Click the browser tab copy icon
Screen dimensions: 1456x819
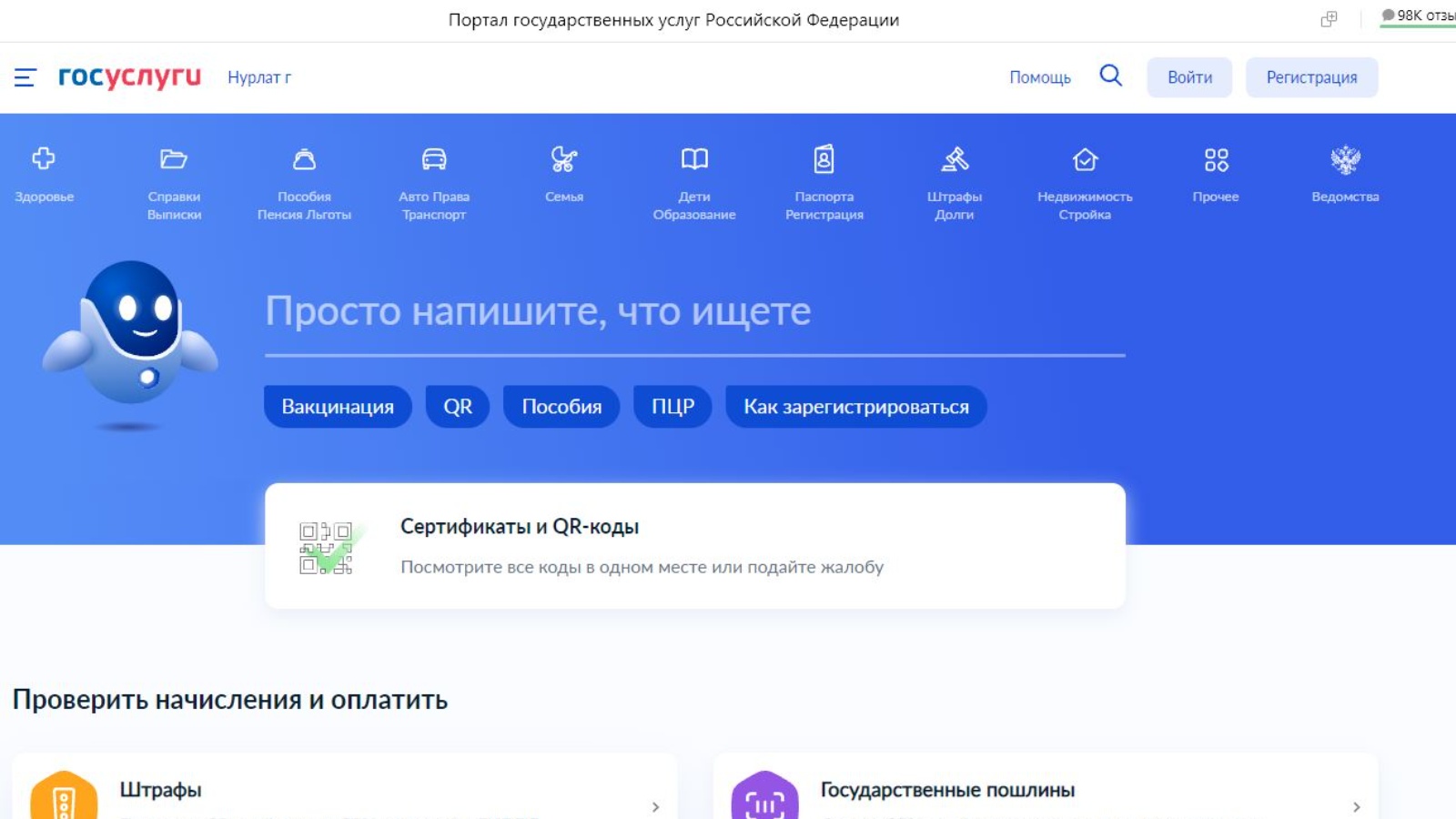[x=1329, y=19]
